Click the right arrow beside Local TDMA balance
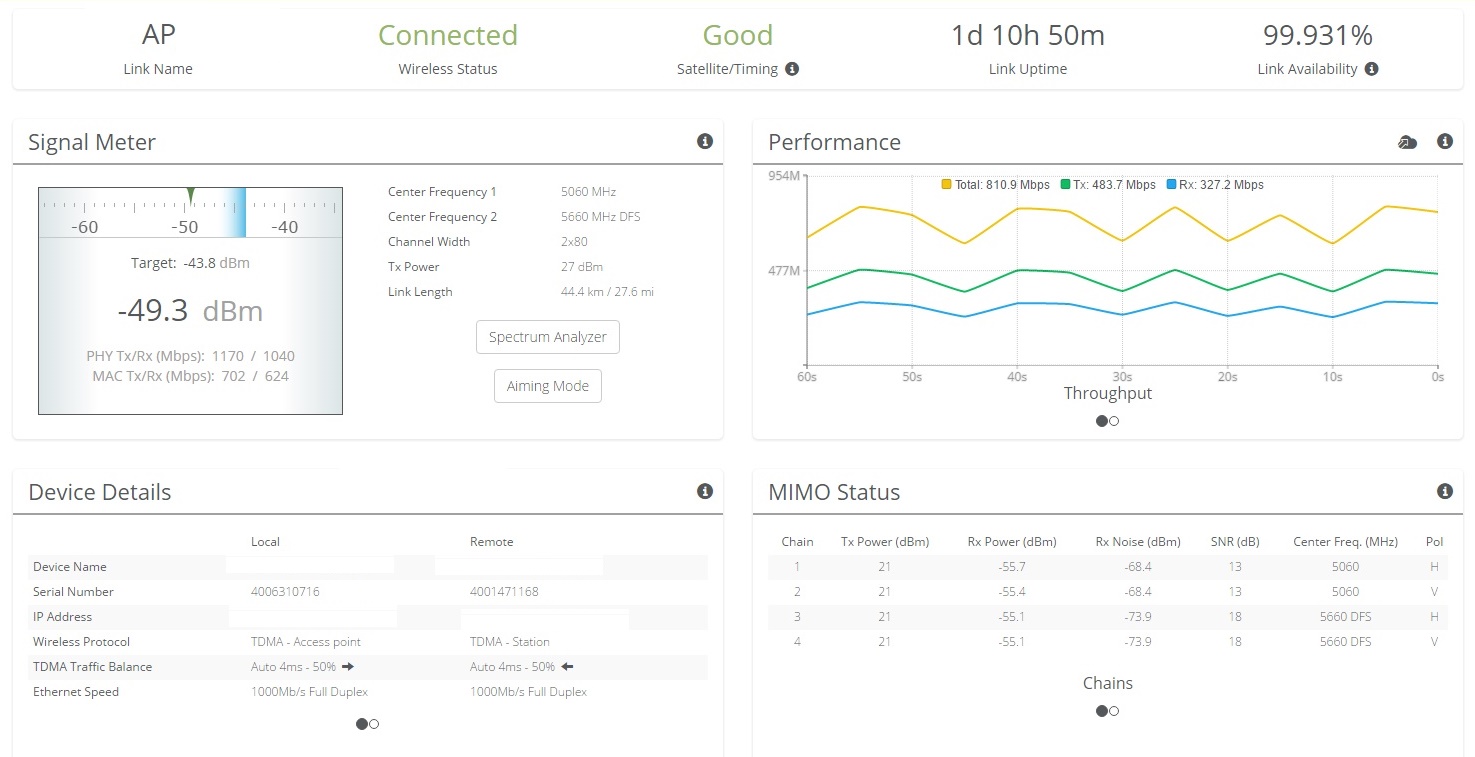Screen dimensions: 1475x757 (x=348, y=666)
